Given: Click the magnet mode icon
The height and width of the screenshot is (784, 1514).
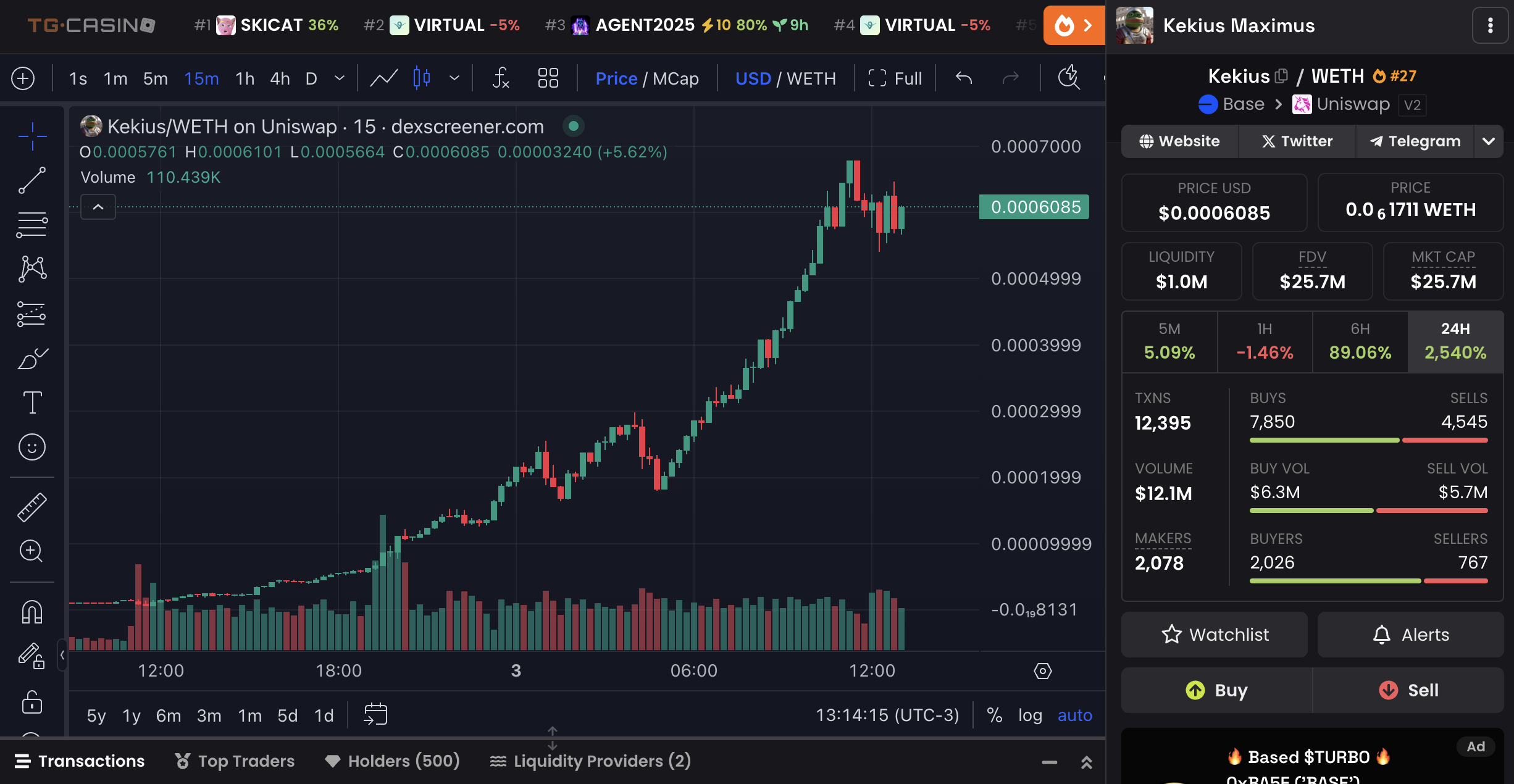Looking at the screenshot, I should 32,612.
